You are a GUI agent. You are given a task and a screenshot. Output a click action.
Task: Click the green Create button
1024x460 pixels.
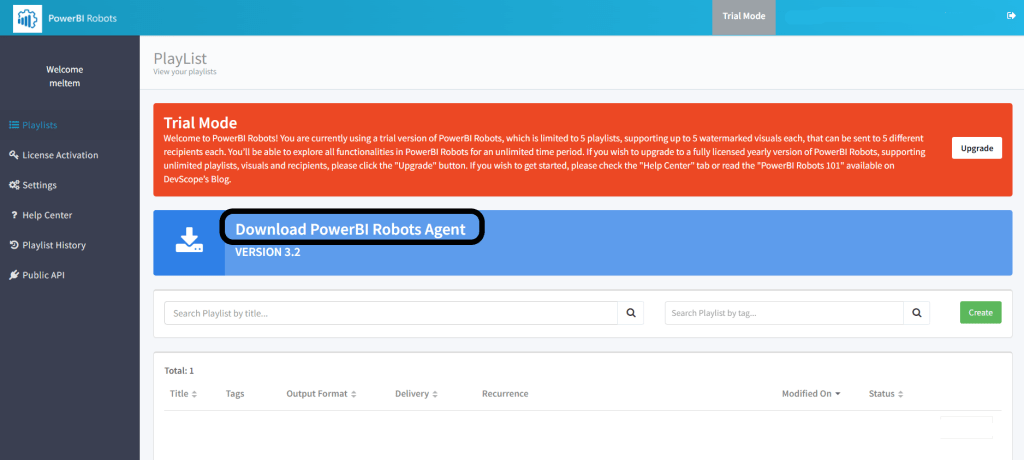[980, 313]
